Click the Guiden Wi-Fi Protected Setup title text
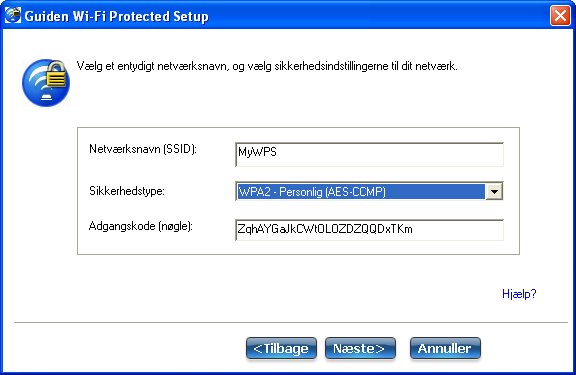This screenshot has width=576, height=375. (x=116, y=17)
